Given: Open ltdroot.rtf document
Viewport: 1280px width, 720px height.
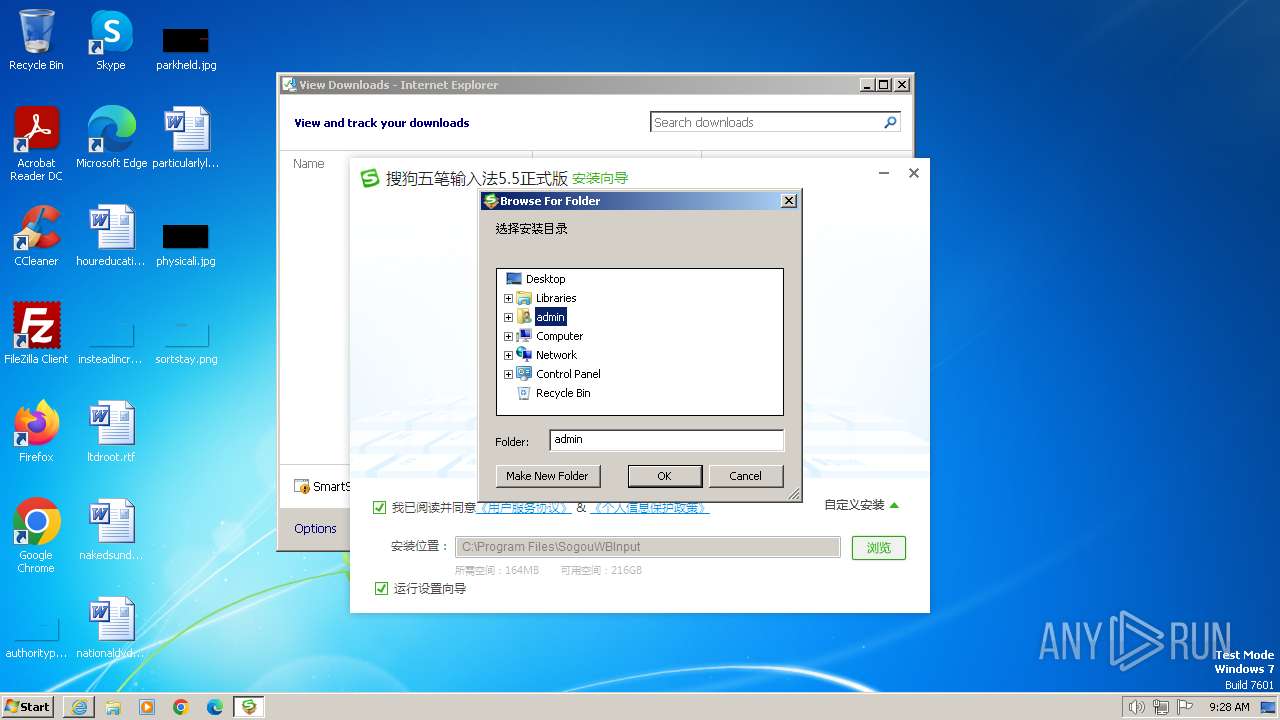Looking at the screenshot, I should click(111, 432).
